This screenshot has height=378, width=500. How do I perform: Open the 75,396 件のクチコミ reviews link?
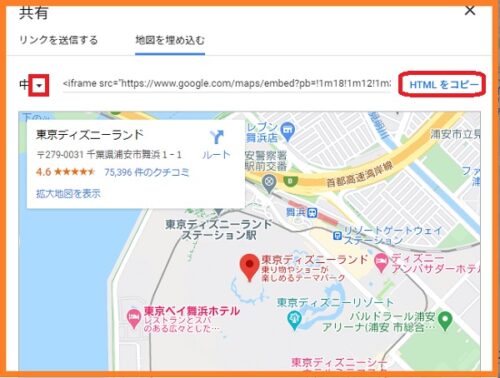coord(147,172)
